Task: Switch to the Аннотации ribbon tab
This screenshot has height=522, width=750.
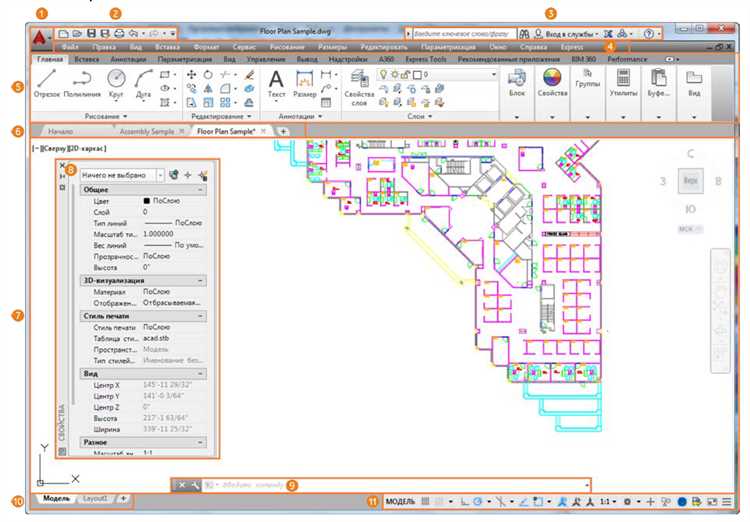Action: [x=128, y=59]
